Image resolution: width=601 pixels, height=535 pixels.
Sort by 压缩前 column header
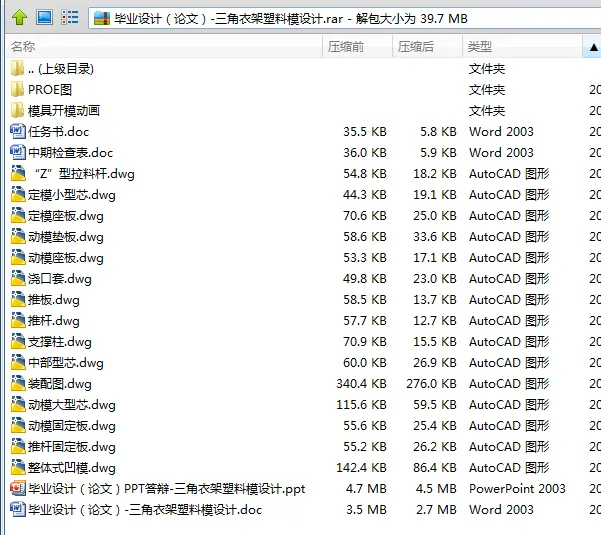[x=357, y=46]
